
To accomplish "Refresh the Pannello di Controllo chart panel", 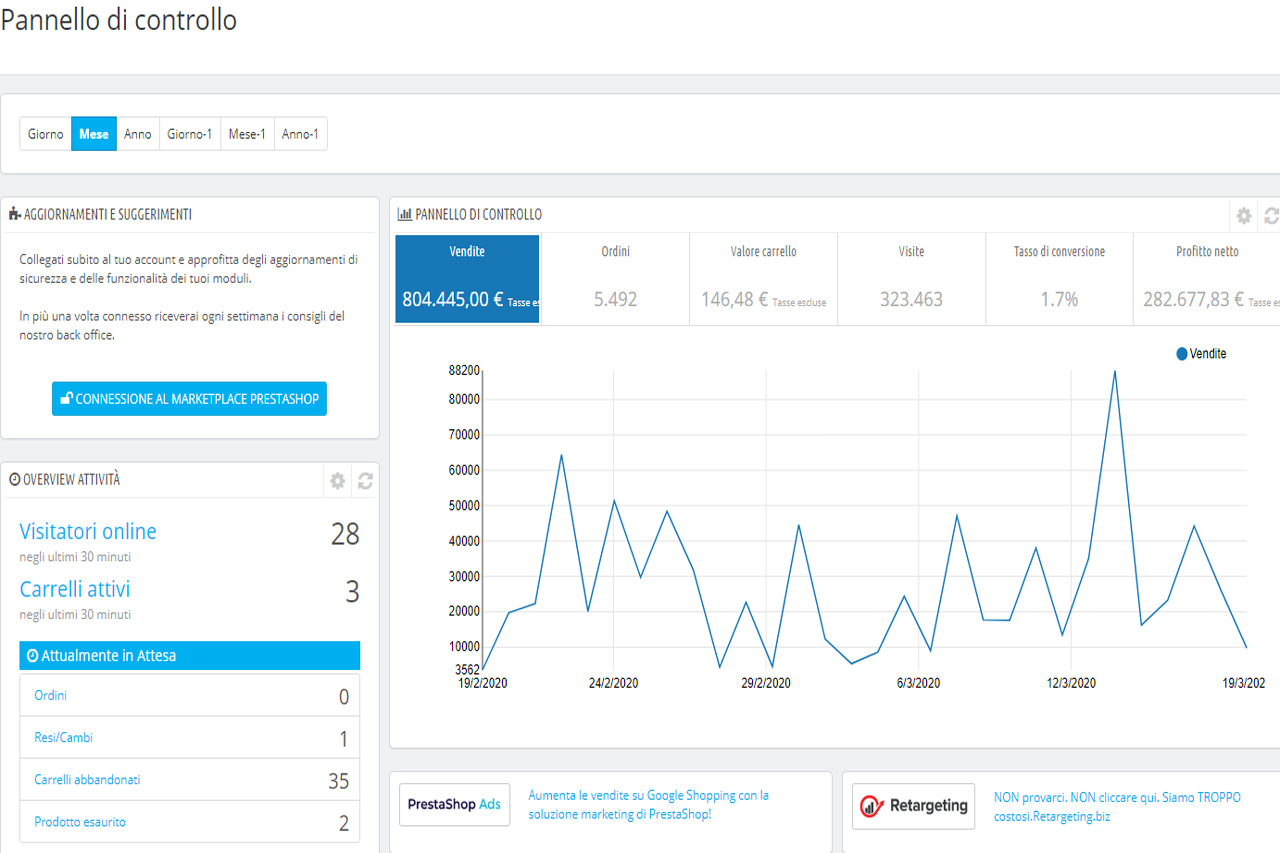I will pos(1272,216).
